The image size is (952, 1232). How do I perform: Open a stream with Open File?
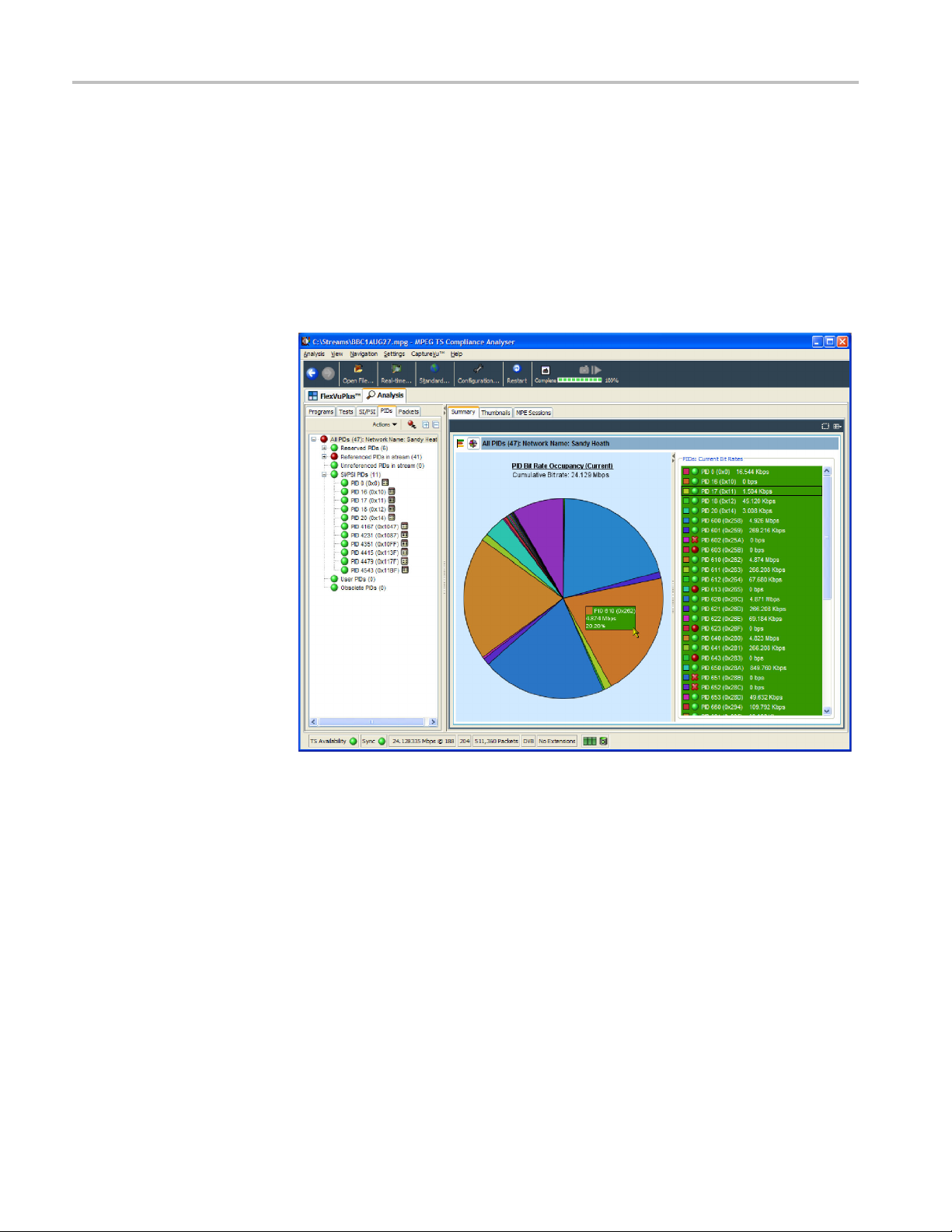[358, 374]
